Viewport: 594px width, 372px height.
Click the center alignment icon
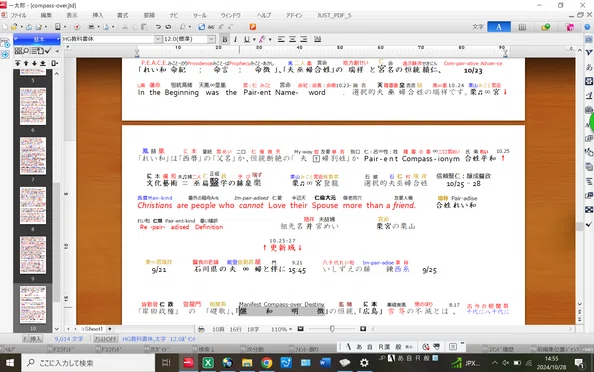click(x=292, y=39)
